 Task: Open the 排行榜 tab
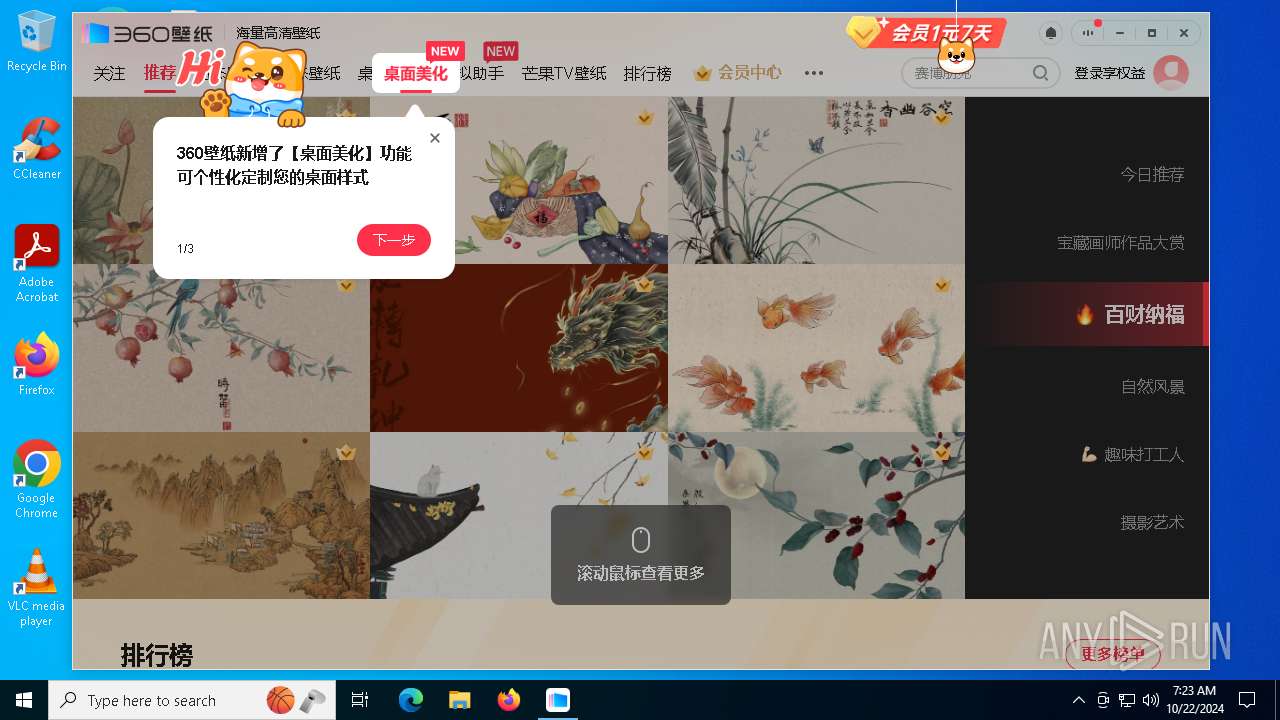point(648,73)
